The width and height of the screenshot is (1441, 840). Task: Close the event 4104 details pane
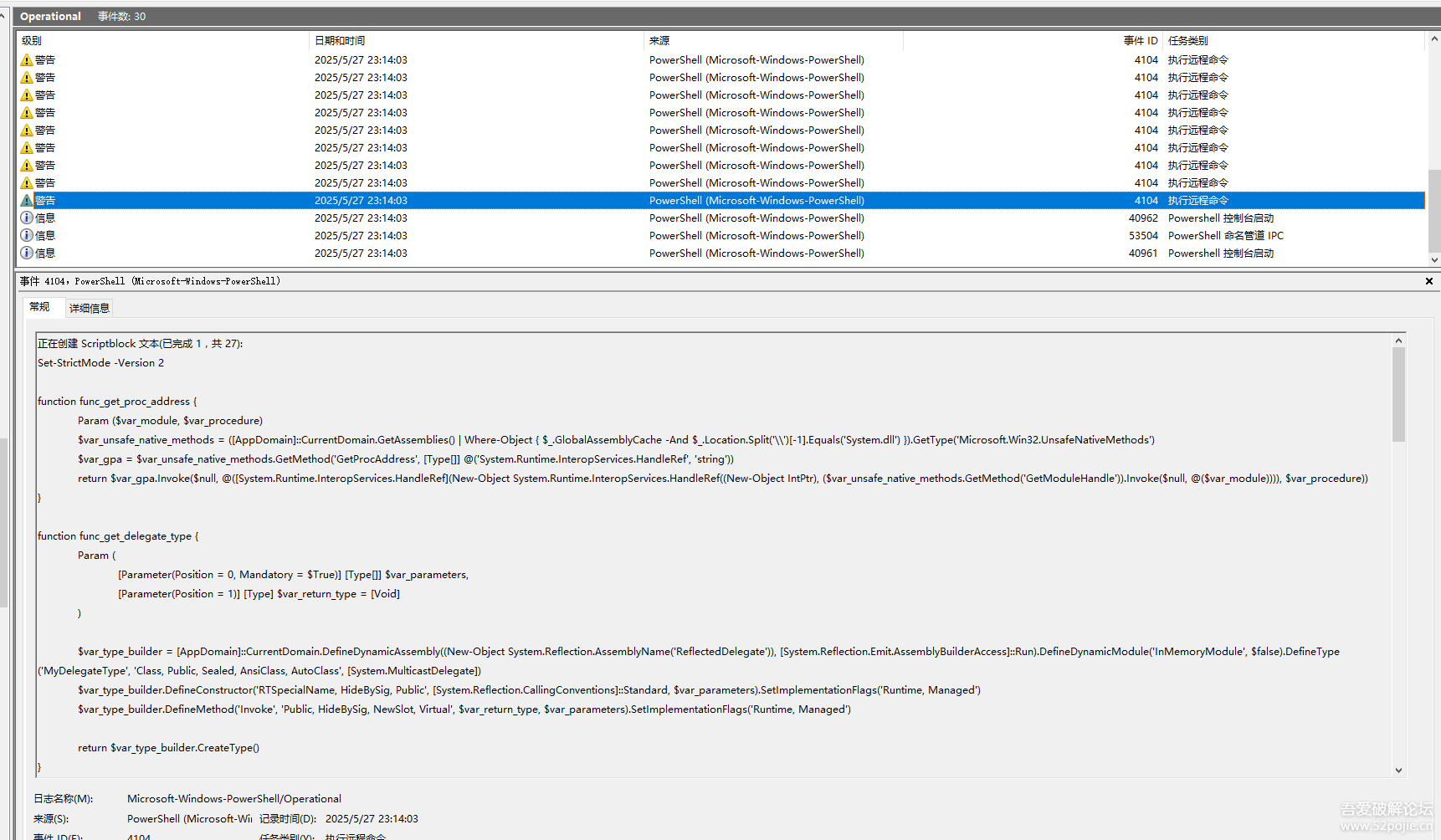coord(1429,281)
